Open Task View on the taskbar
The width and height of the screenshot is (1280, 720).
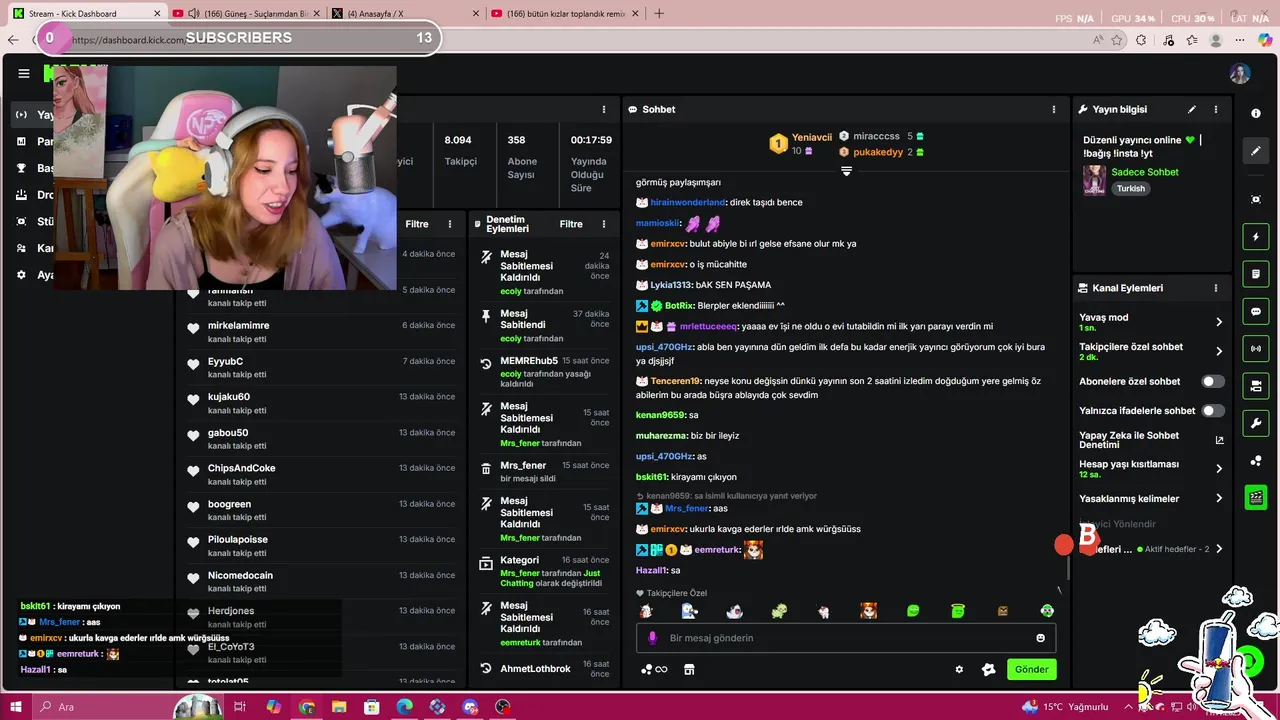click(x=240, y=706)
